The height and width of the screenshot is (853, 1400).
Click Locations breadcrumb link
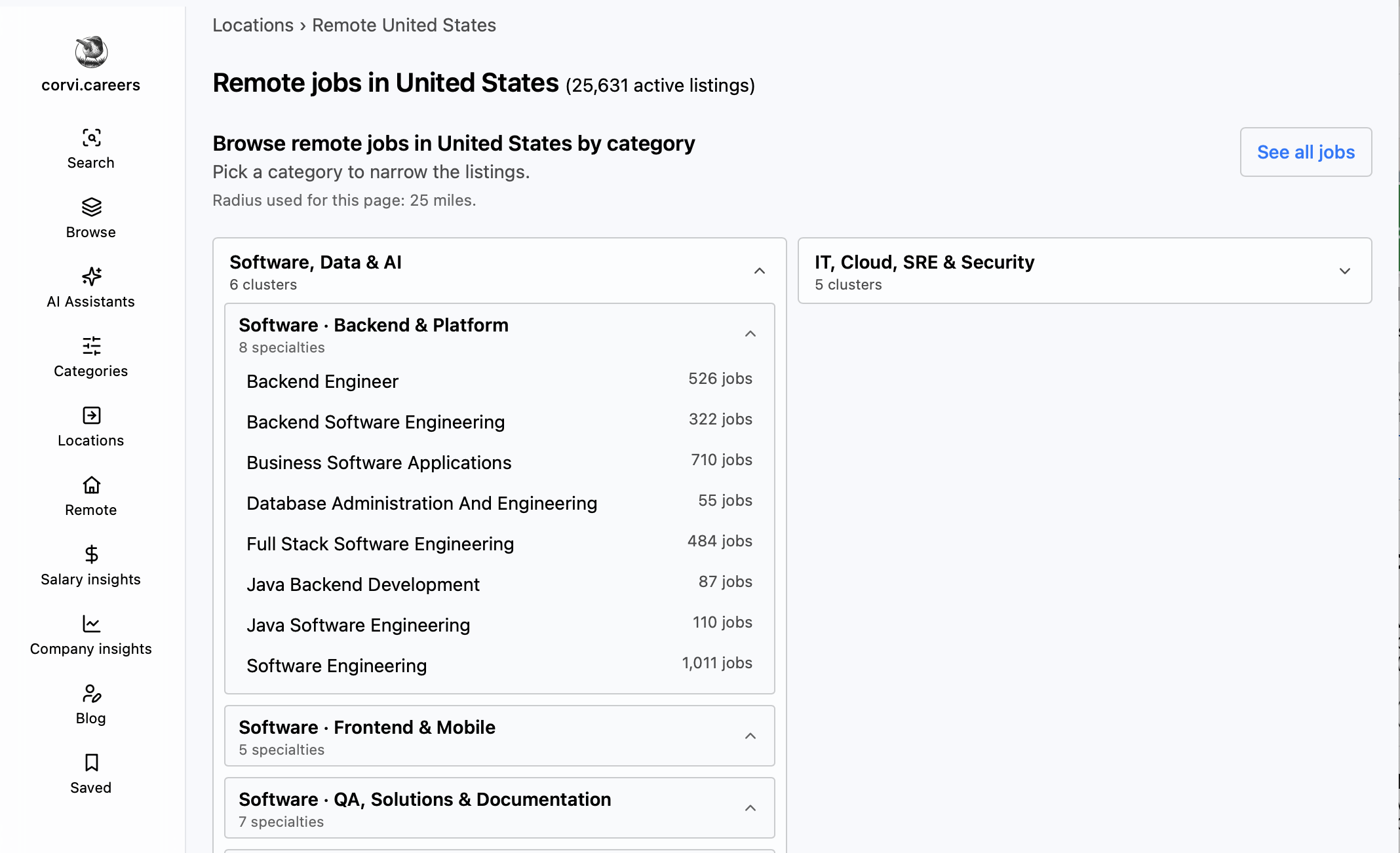pos(253,25)
